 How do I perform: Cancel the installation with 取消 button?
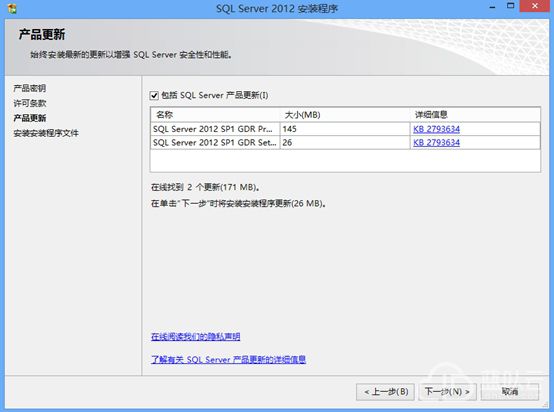510,392
